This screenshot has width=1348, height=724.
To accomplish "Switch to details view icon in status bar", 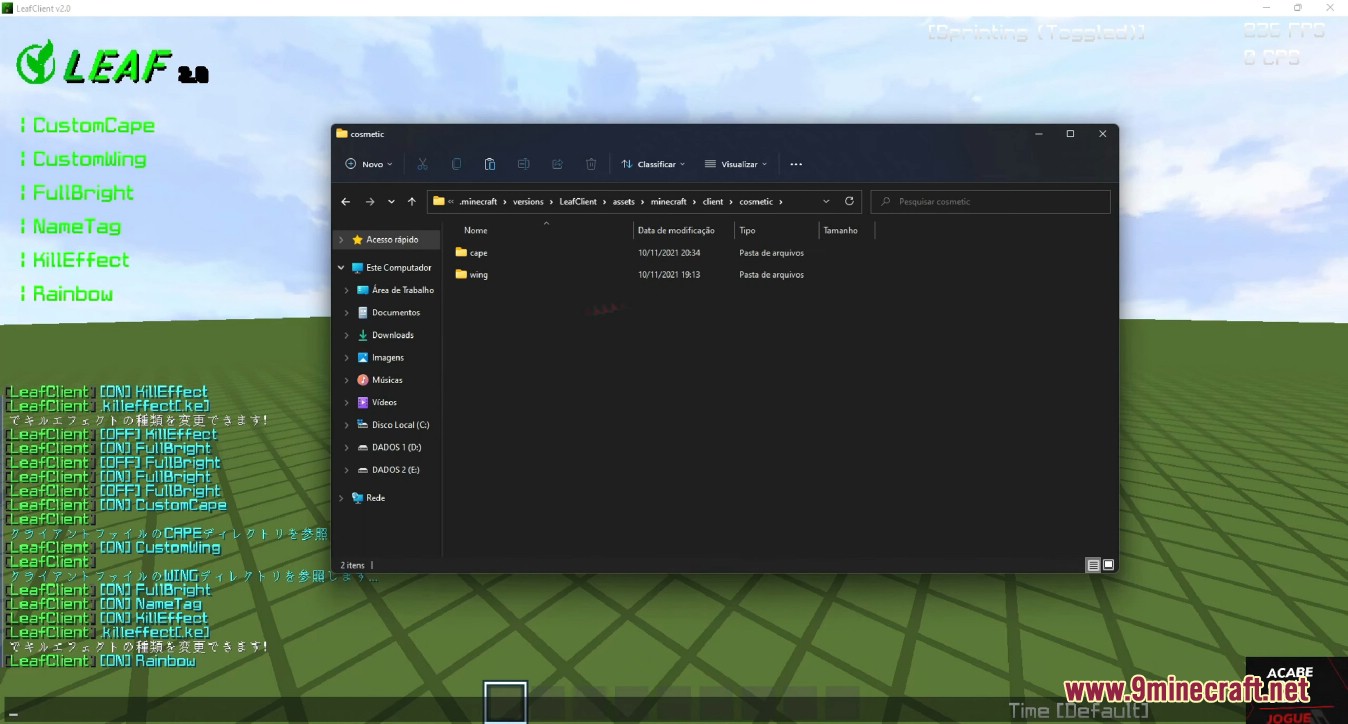I will pos(1093,565).
